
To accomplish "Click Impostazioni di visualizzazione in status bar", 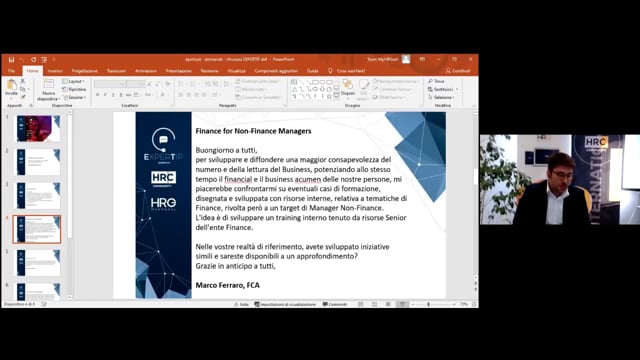I will click(x=285, y=304).
